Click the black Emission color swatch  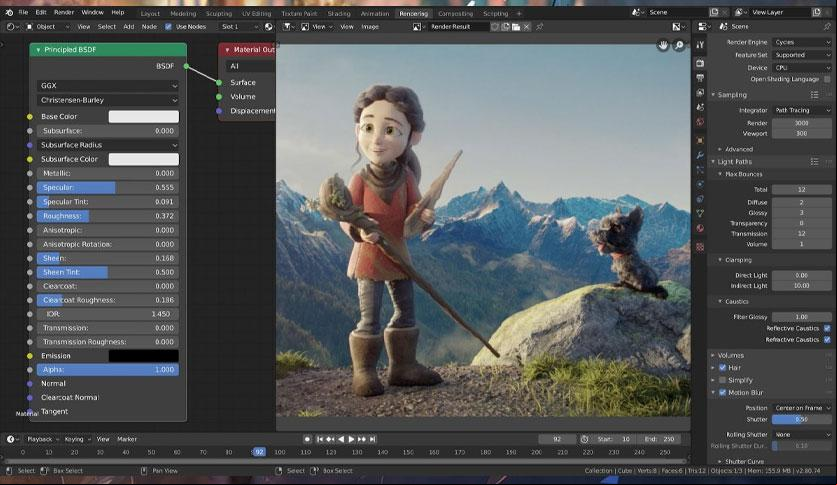click(x=144, y=356)
